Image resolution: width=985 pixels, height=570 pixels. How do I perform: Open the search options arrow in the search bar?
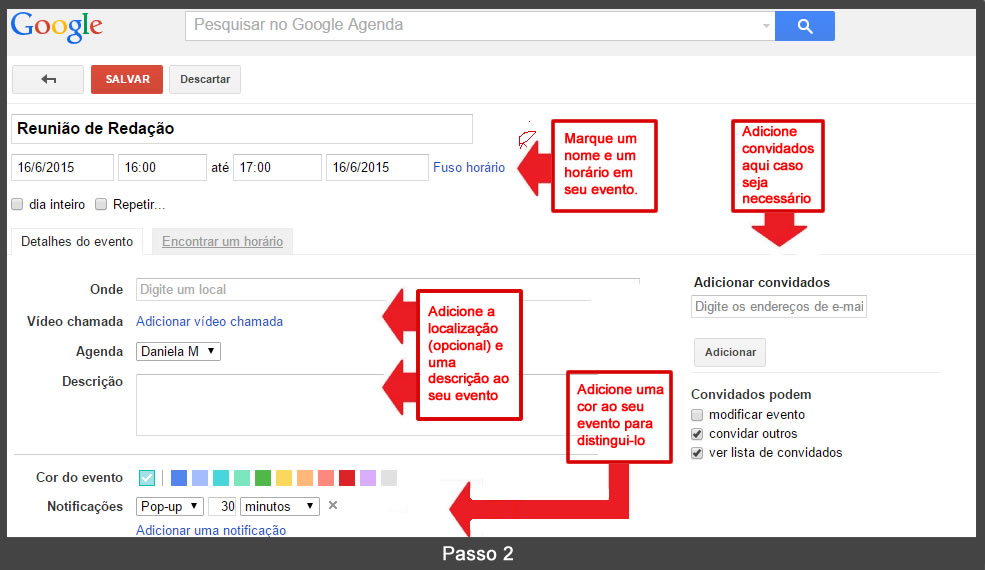pyautogui.click(x=766, y=26)
